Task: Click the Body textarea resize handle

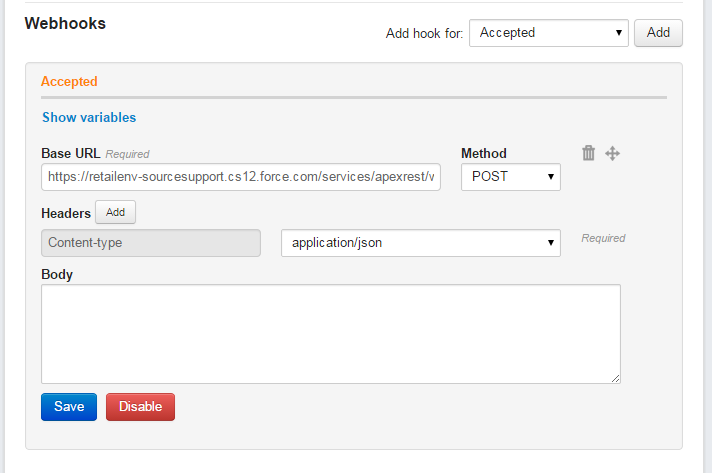Action: pyautogui.click(x=615, y=377)
